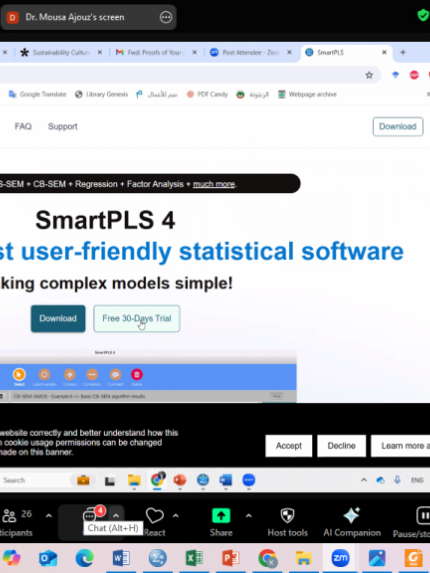The width and height of the screenshot is (430, 573).
Task: Expand the React options arrow
Action: 176,516
